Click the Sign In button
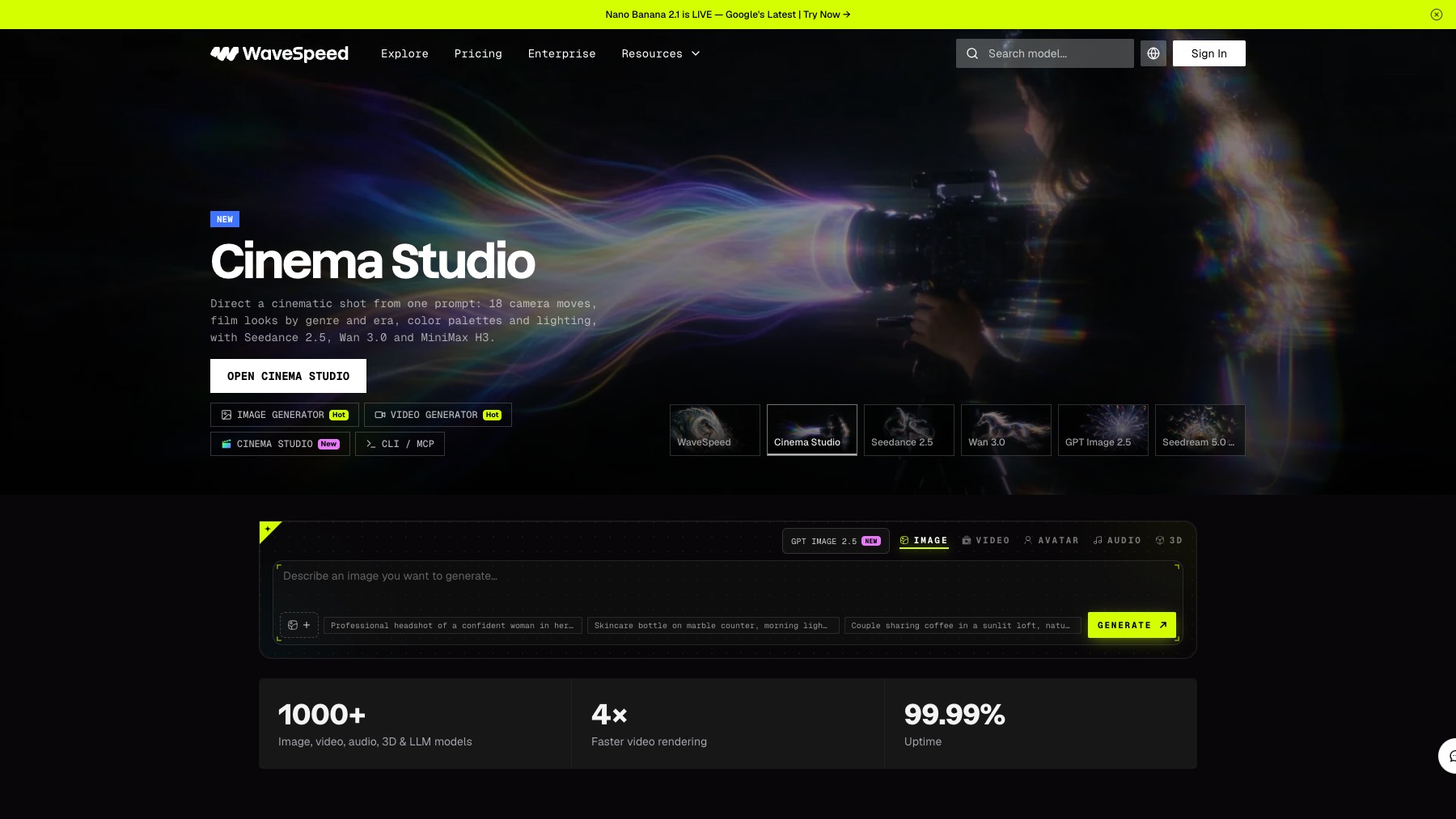Screen dimensions: 1456x819 pyautogui.click(x=1209, y=53)
